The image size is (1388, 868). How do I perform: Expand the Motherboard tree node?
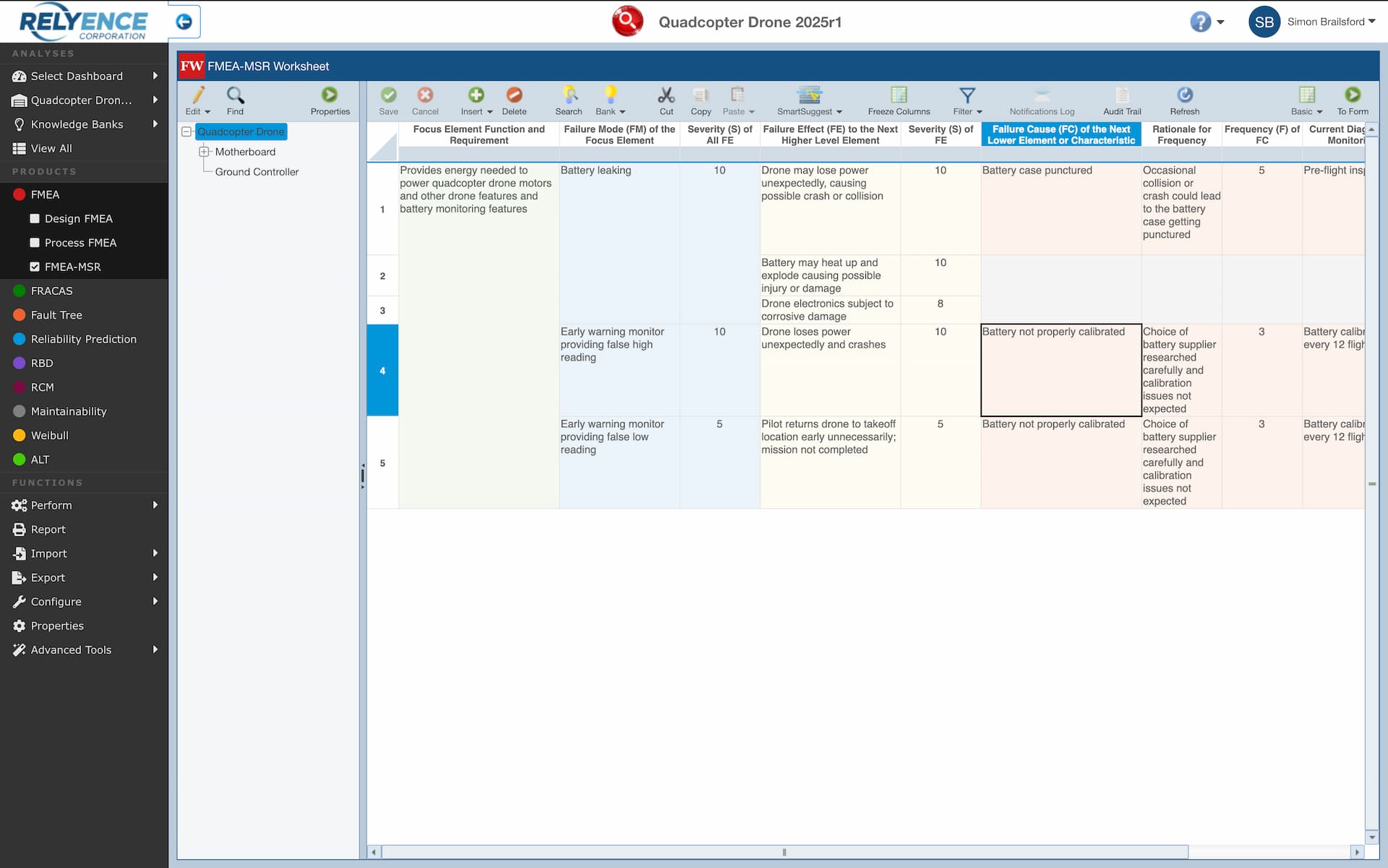[x=203, y=152]
